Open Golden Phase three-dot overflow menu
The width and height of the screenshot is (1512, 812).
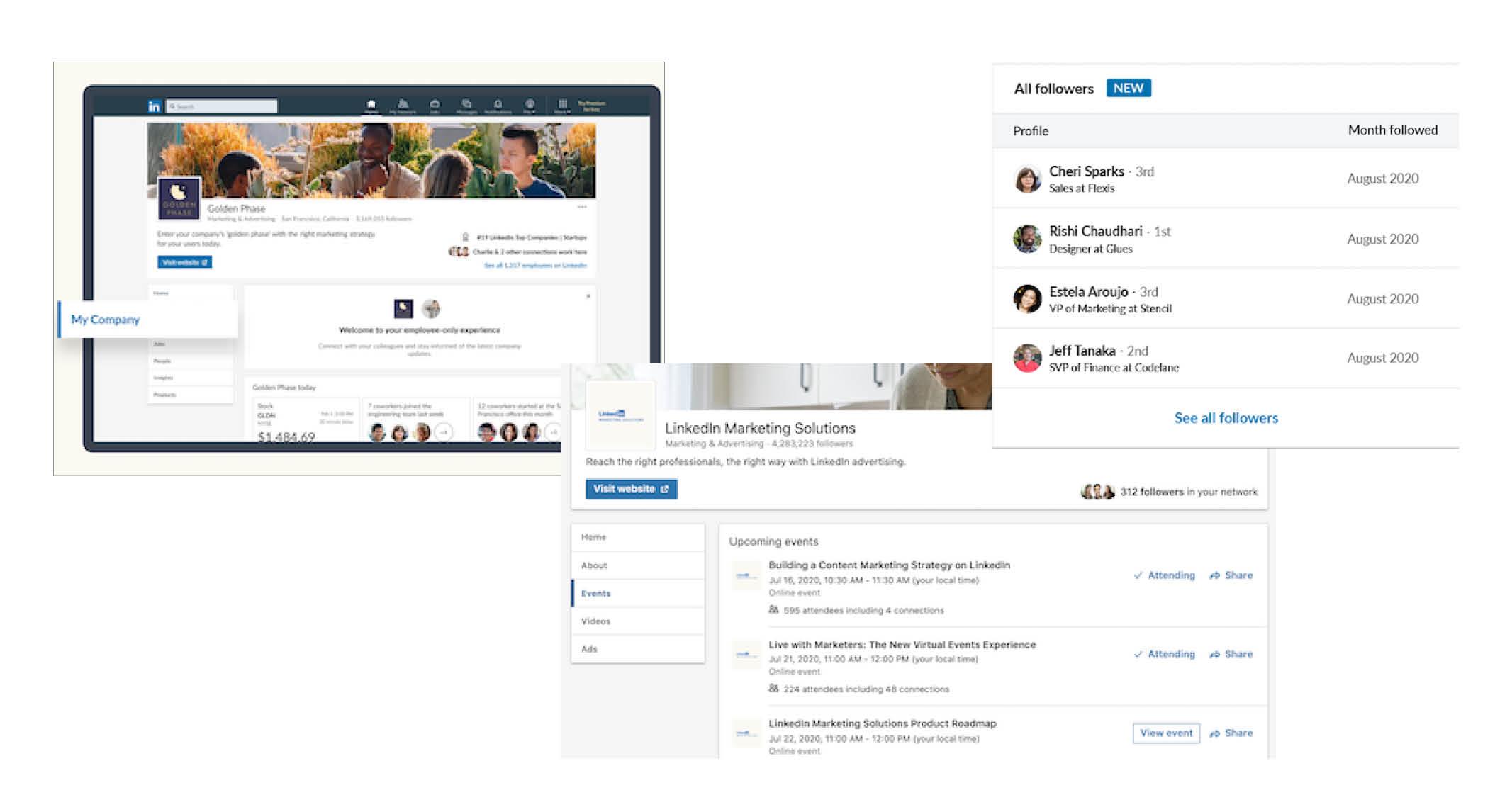coord(582,207)
